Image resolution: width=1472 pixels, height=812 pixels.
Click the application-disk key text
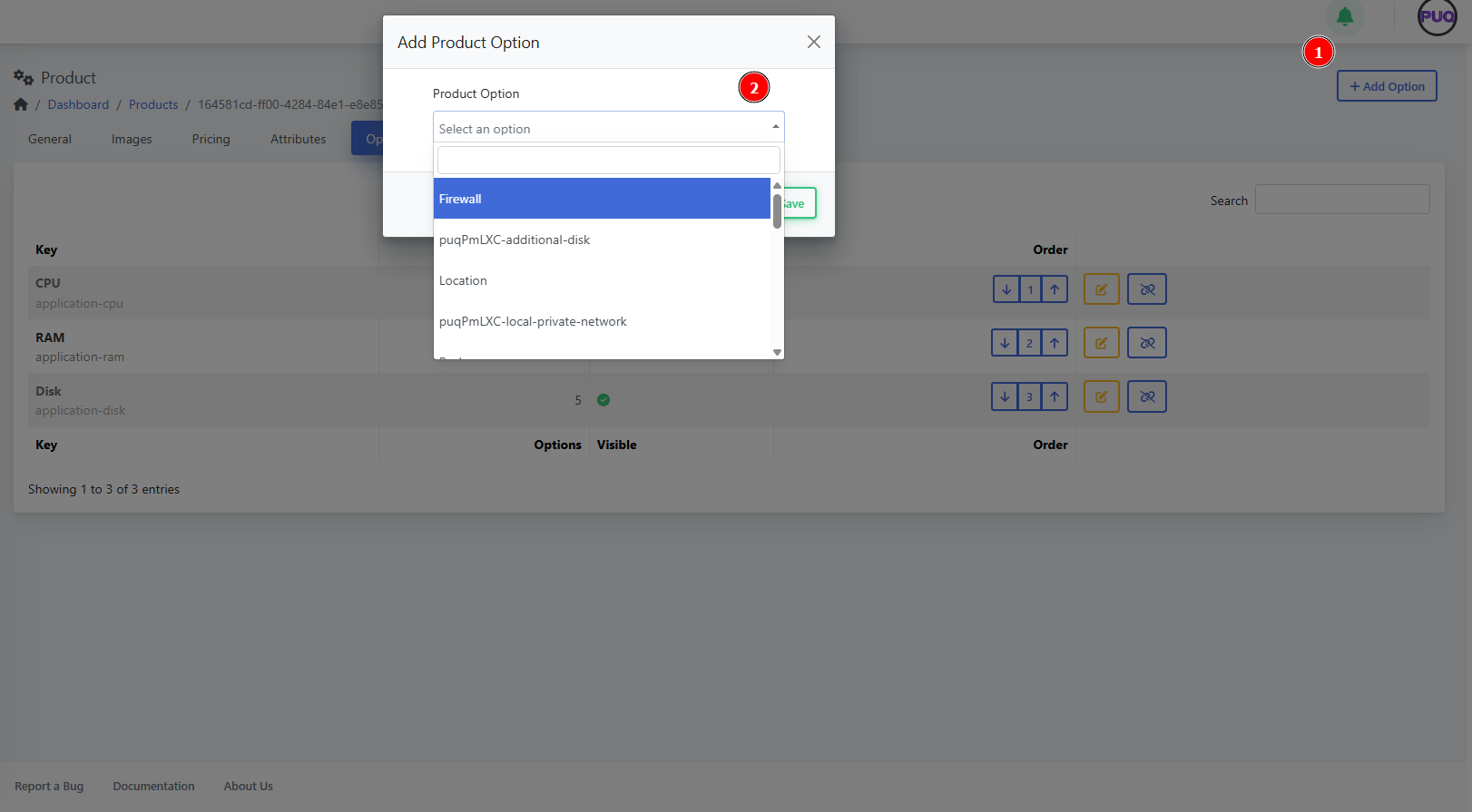pos(80,410)
